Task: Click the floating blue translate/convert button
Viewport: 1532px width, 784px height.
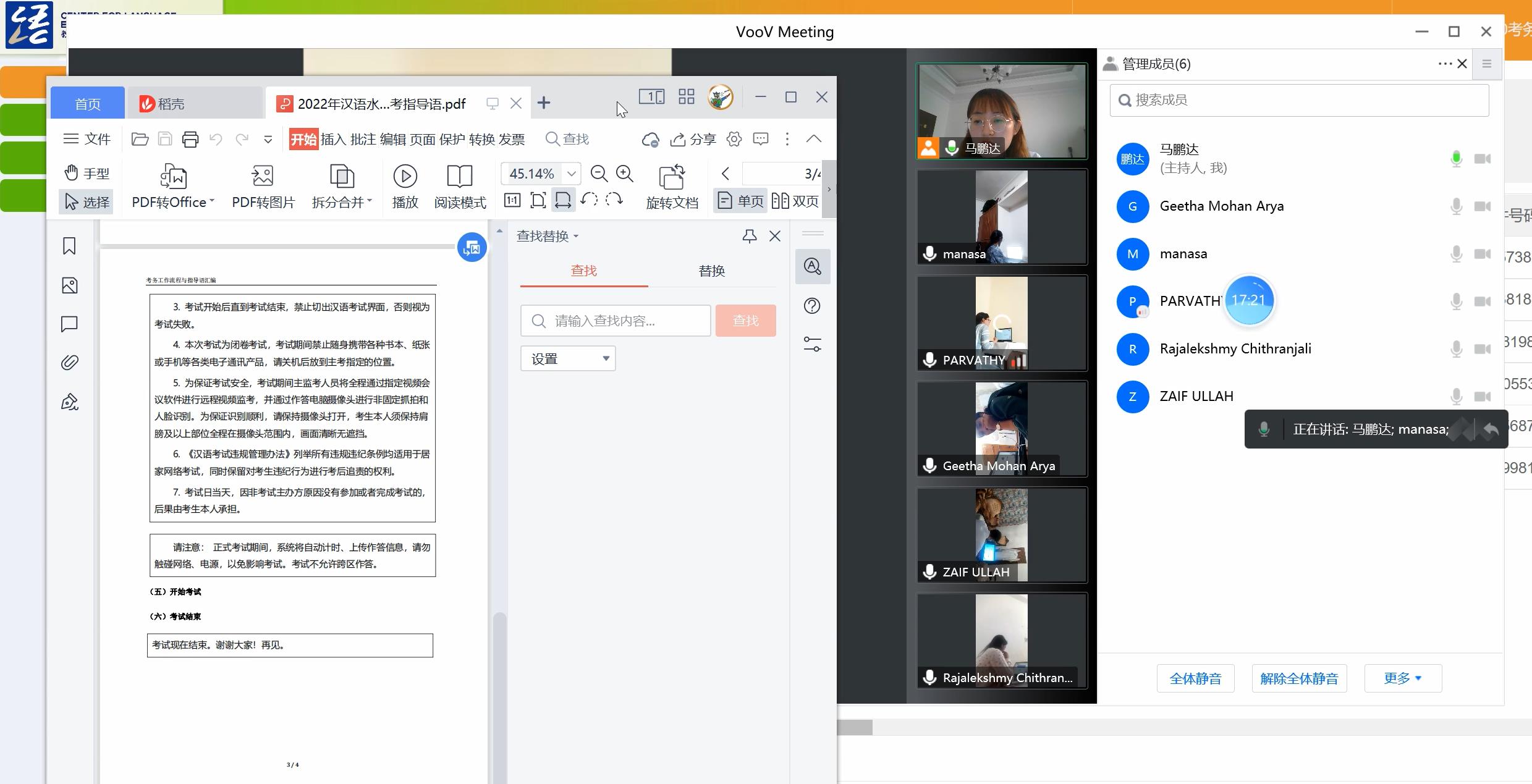Action: coord(472,248)
